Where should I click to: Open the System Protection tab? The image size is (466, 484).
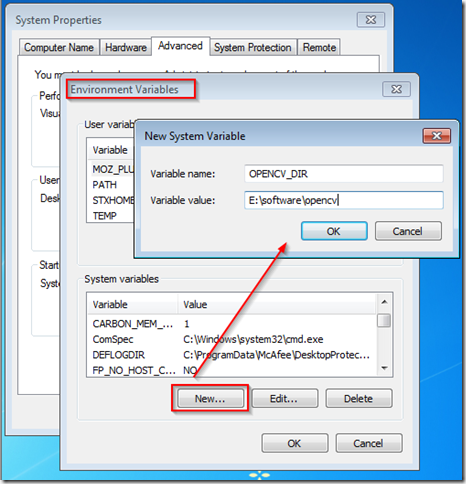(253, 47)
